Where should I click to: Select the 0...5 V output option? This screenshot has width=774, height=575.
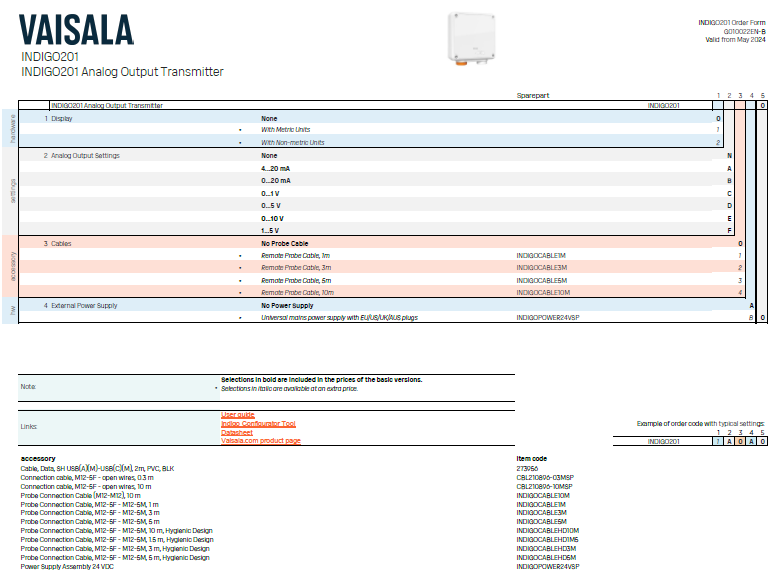pos(271,205)
